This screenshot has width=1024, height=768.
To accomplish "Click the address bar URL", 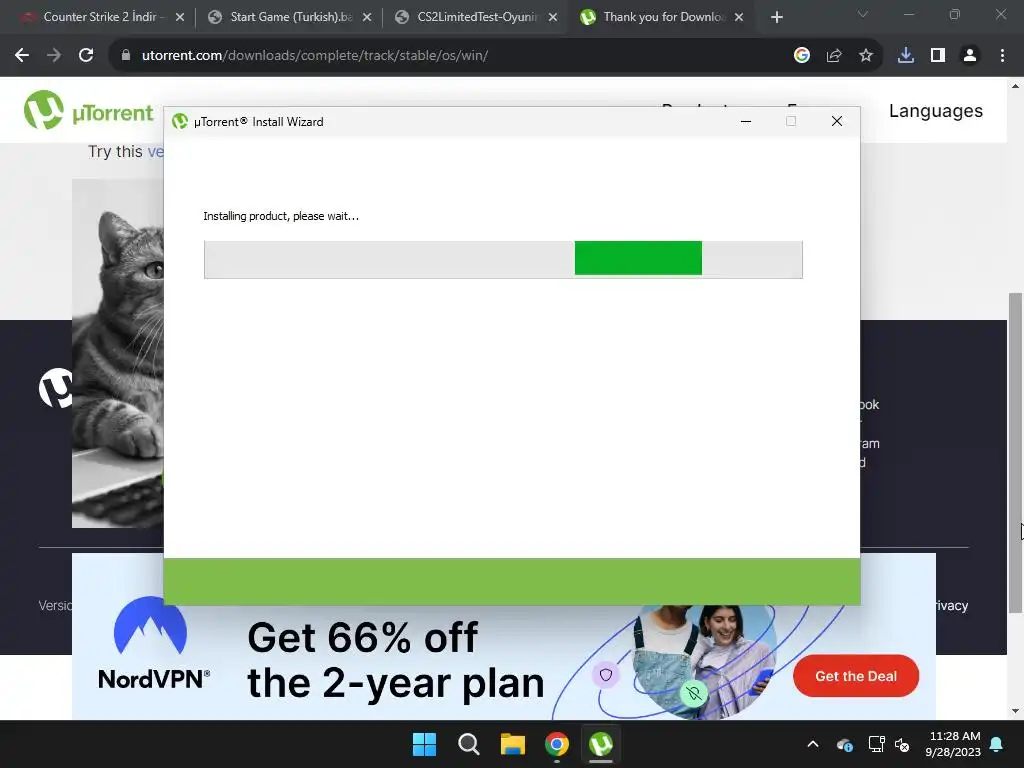I will (x=315, y=56).
